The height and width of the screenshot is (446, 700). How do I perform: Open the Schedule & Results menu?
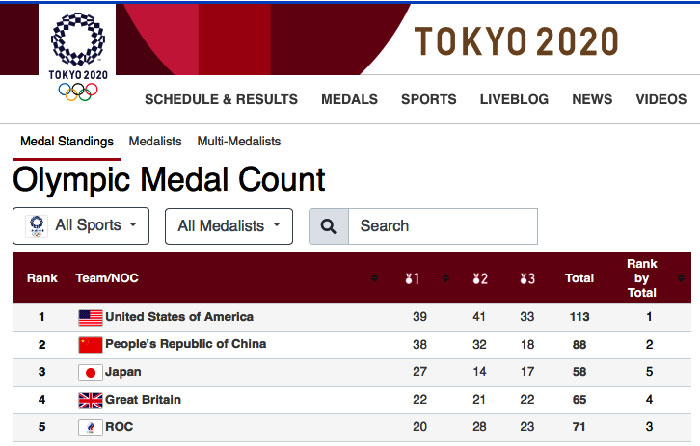pos(221,99)
